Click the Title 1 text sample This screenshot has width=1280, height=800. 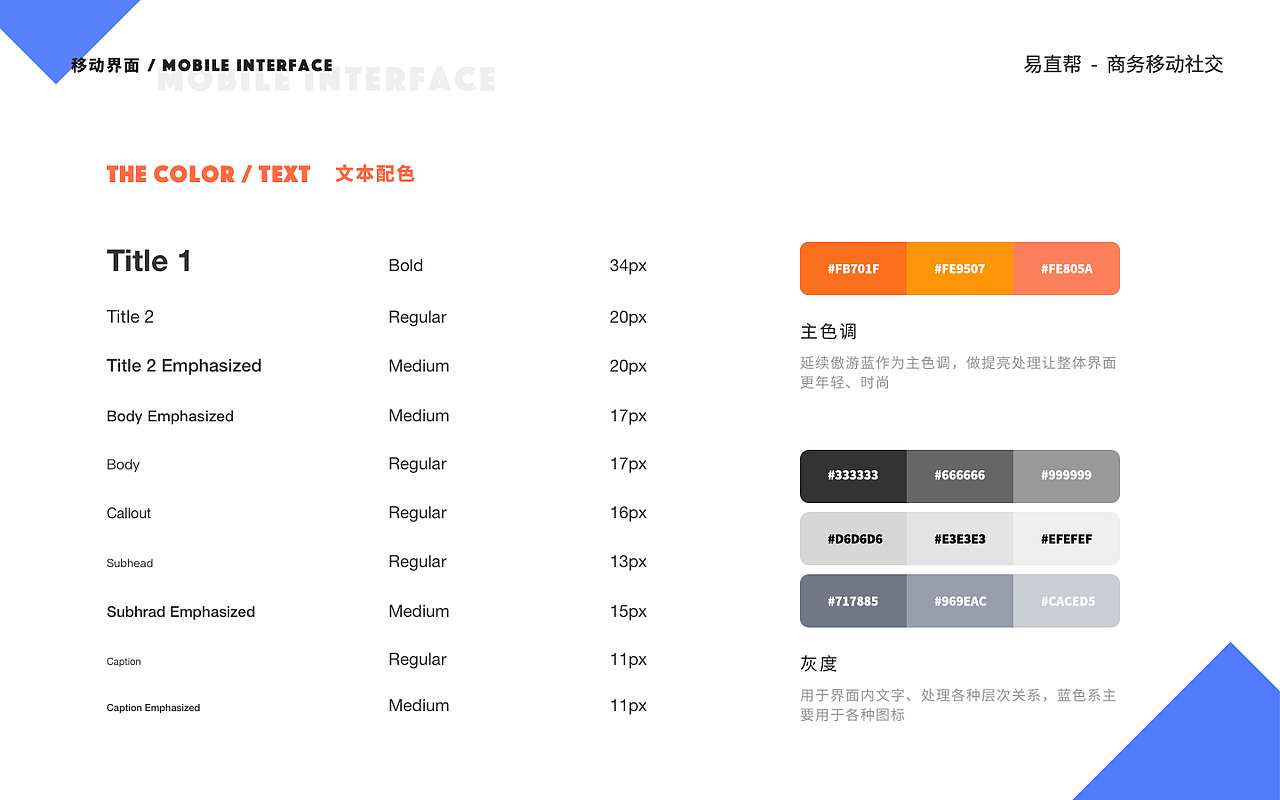149,262
